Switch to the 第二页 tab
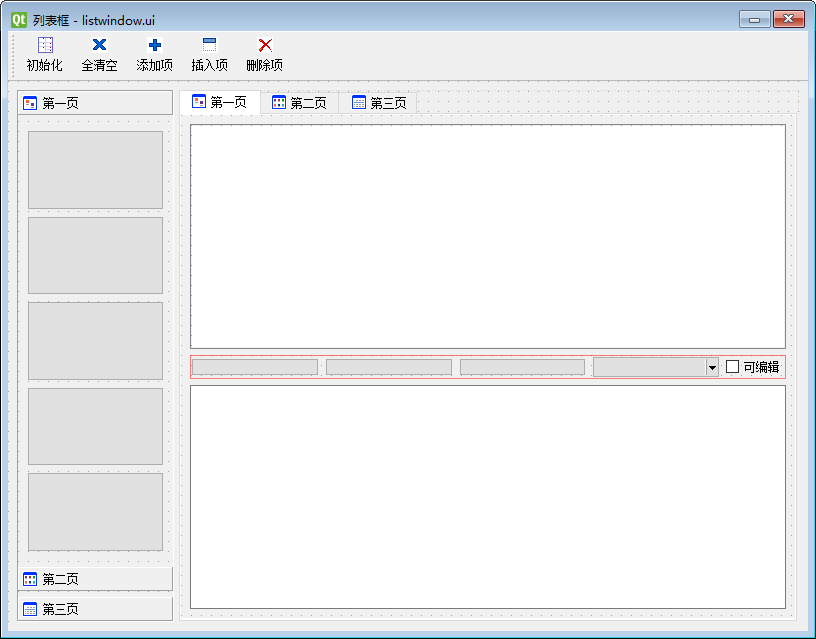 (x=299, y=103)
